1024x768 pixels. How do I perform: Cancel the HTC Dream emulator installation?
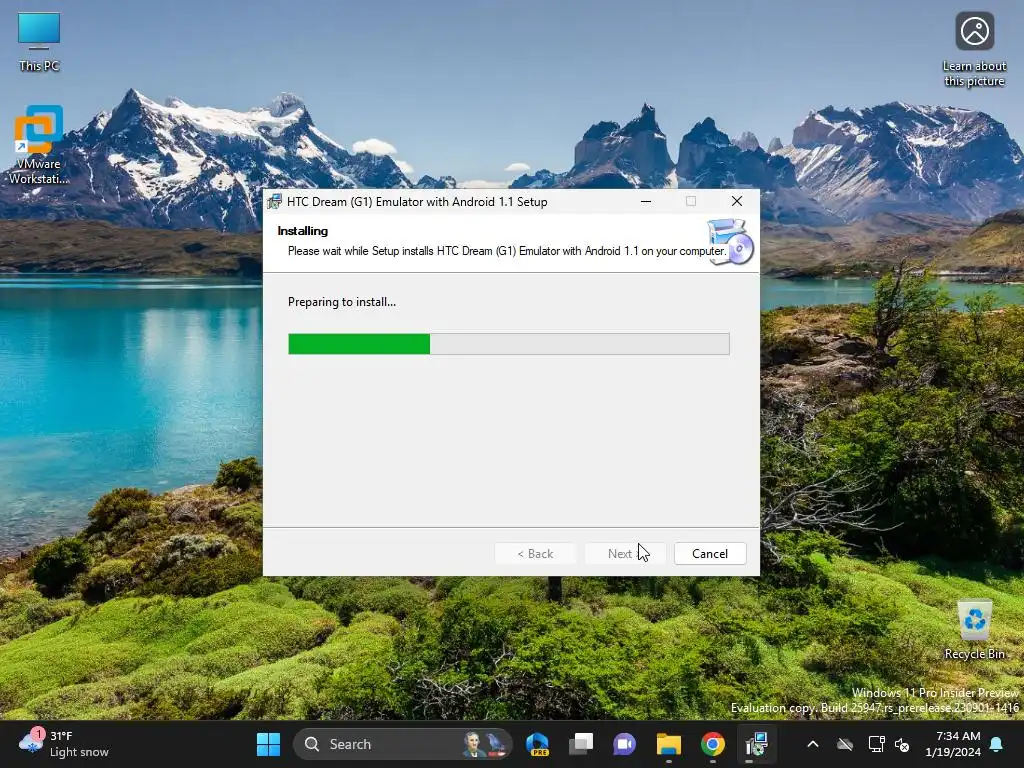click(x=710, y=554)
